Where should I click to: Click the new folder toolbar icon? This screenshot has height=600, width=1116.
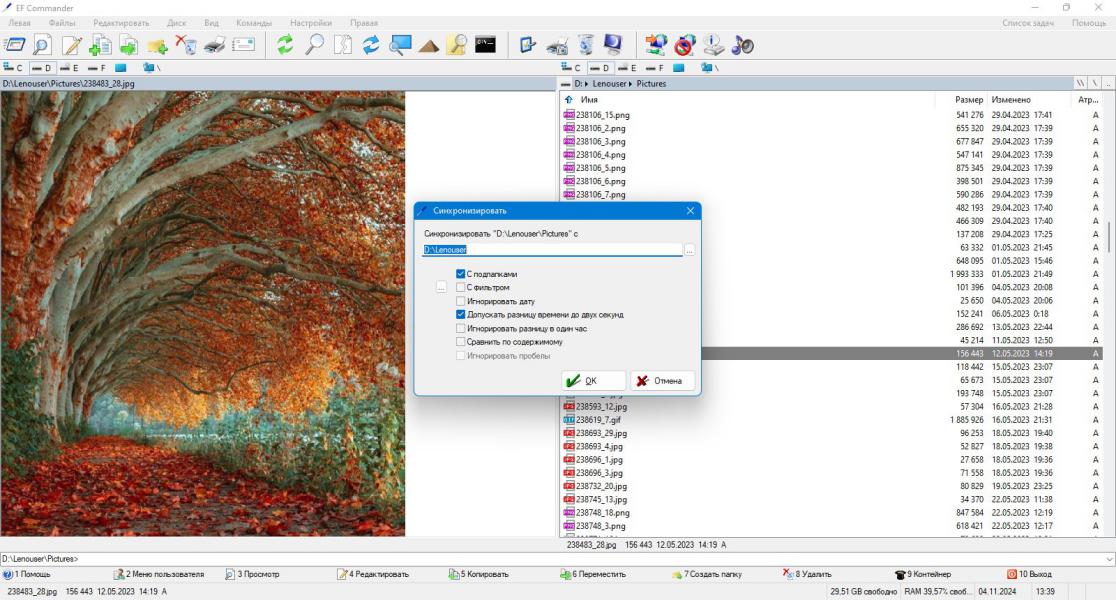(157, 46)
